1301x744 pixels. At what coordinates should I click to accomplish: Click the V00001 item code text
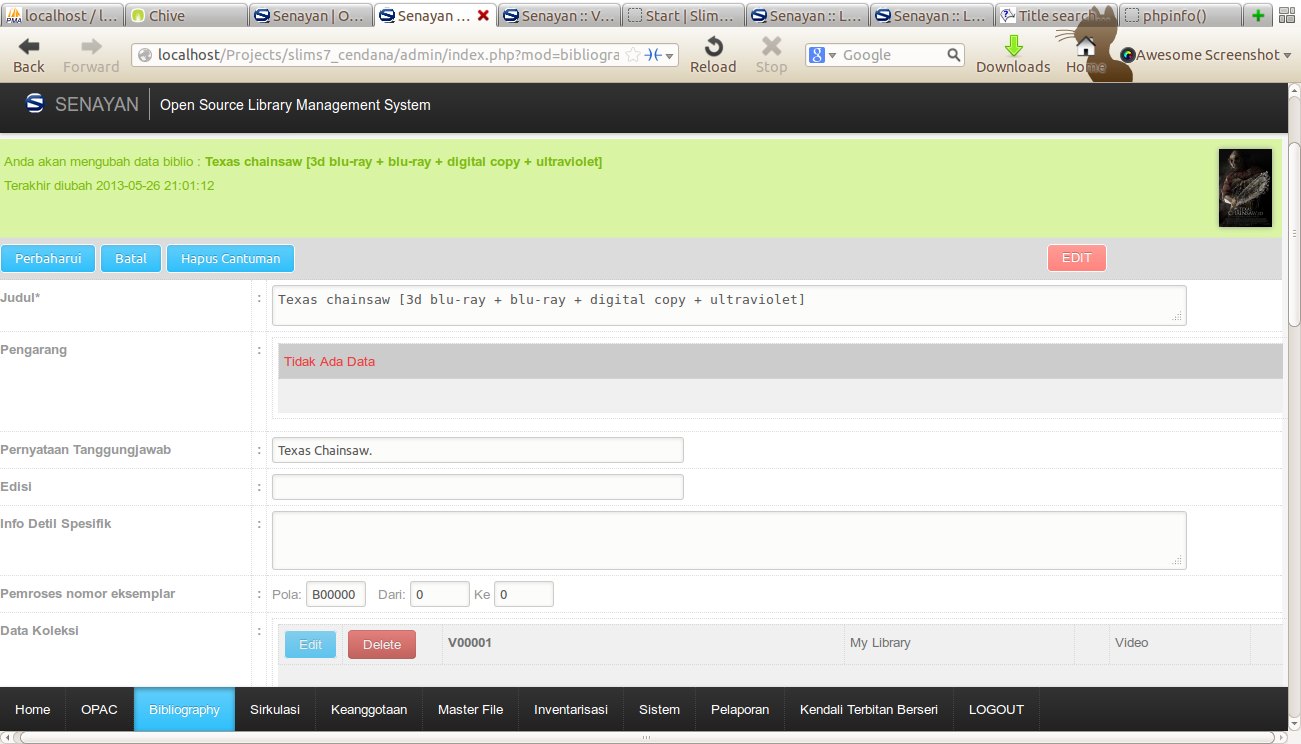[x=470, y=643]
